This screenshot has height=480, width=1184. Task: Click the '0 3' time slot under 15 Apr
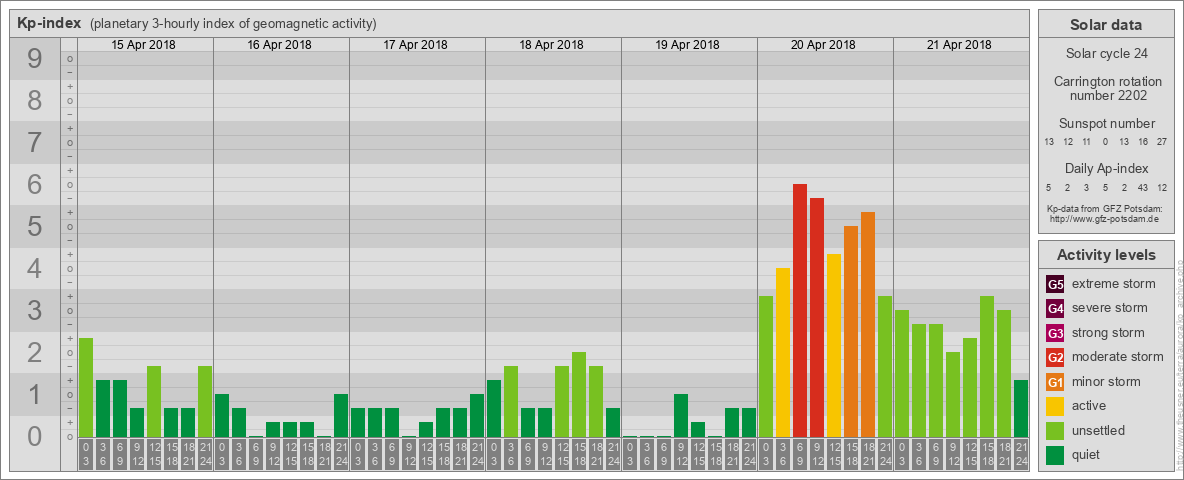(86, 455)
